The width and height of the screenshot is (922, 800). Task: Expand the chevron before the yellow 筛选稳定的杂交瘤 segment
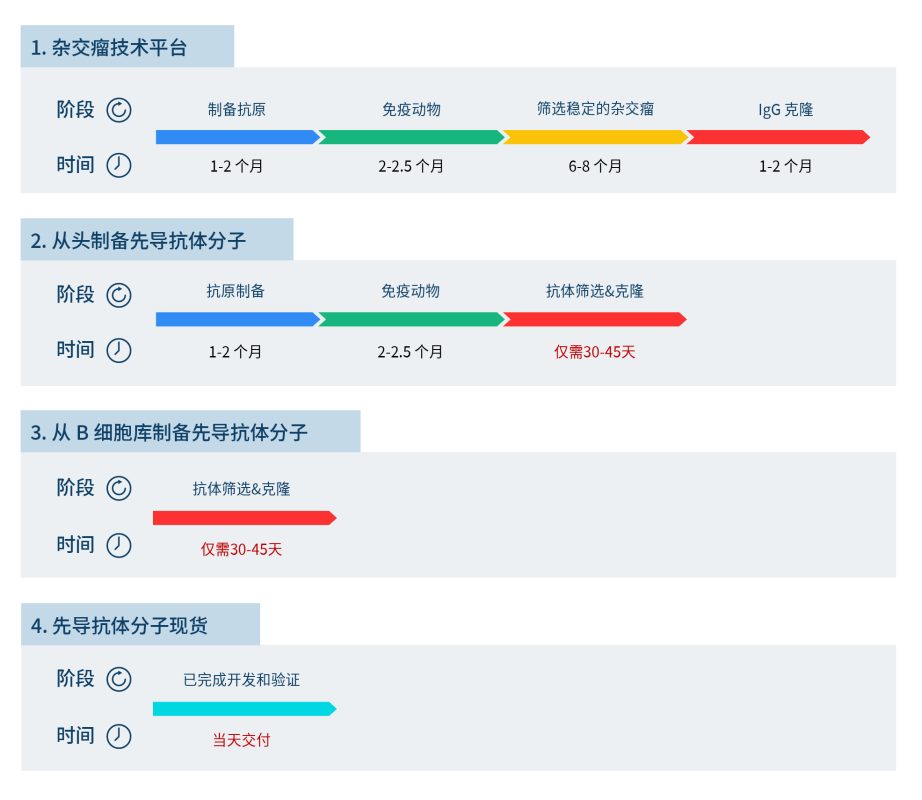[x=505, y=136]
